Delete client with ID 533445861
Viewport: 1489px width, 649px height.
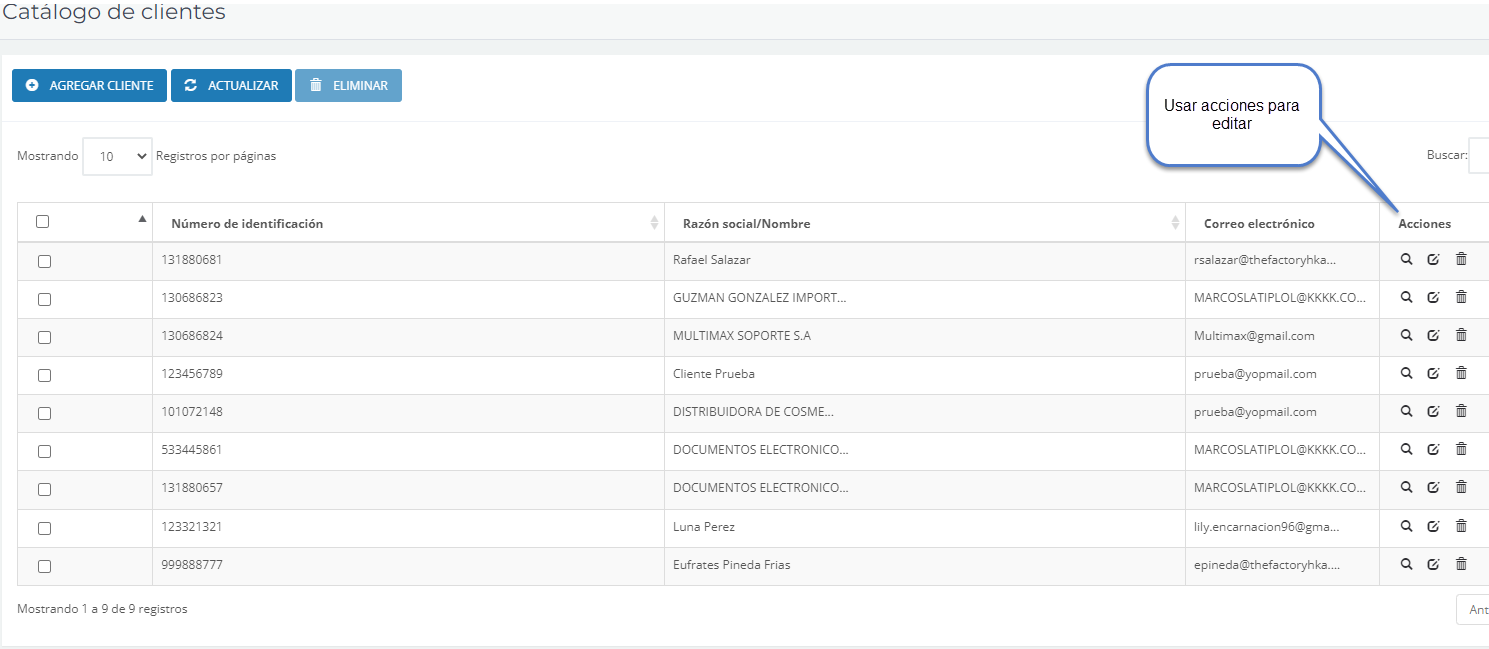tap(1461, 450)
